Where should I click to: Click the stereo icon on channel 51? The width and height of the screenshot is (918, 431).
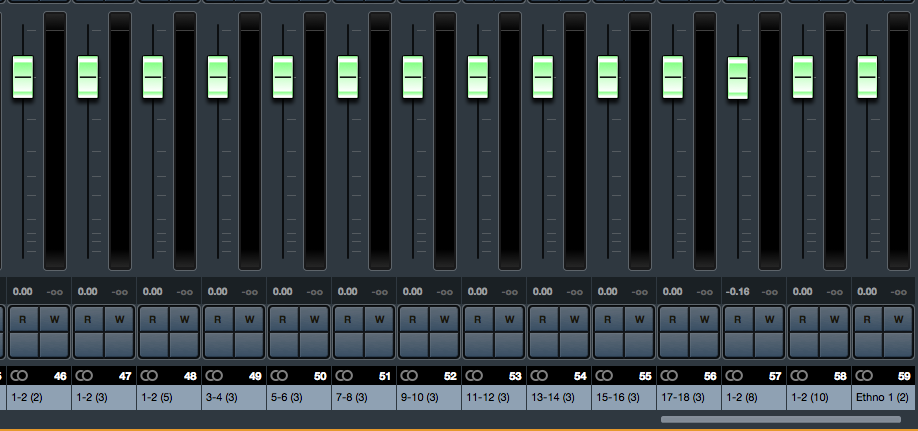pyautogui.click(x=344, y=376)
